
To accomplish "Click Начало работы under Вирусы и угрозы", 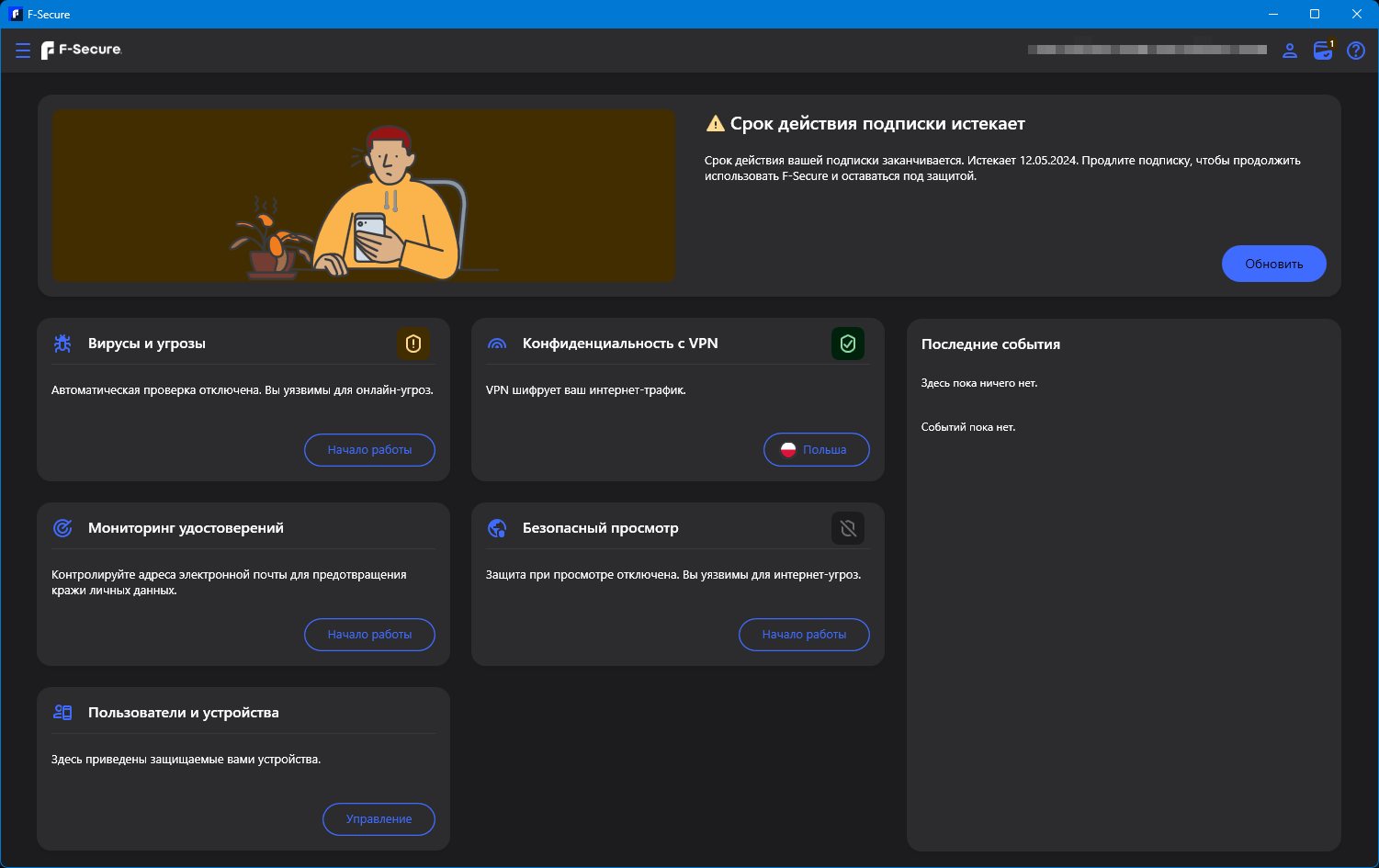I will pos(369,450).
